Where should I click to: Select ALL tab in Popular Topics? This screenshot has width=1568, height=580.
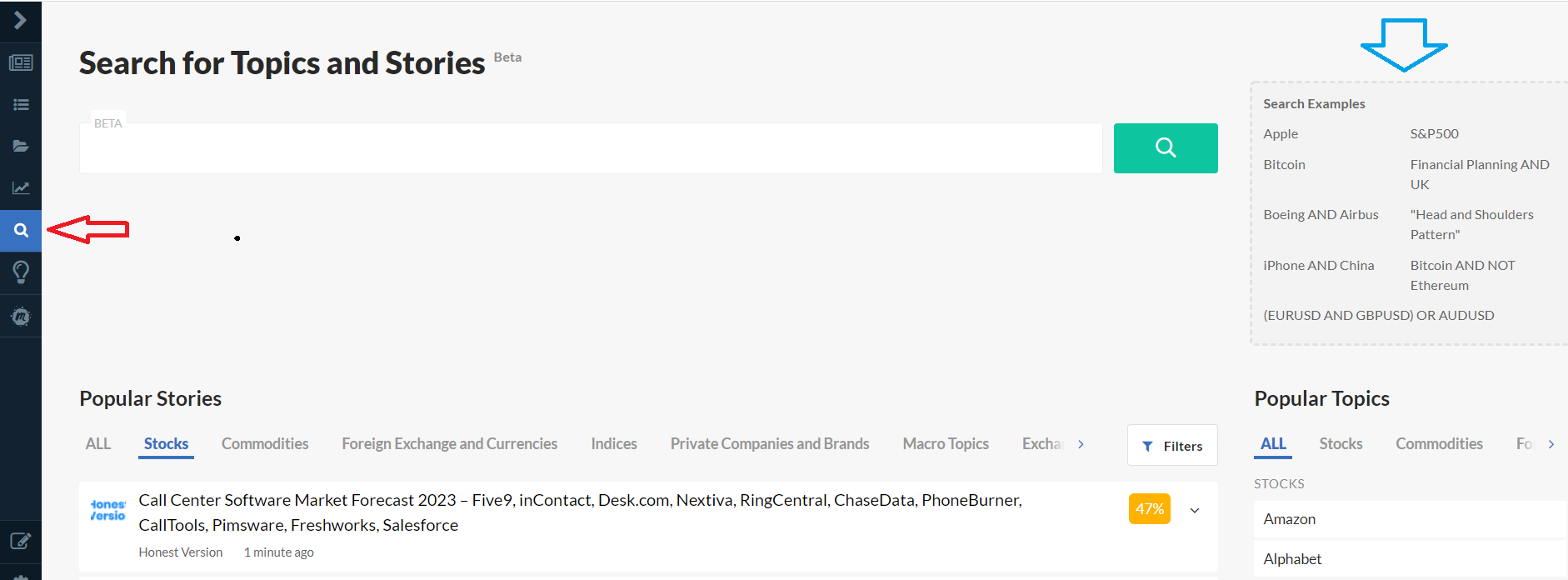1273,444
